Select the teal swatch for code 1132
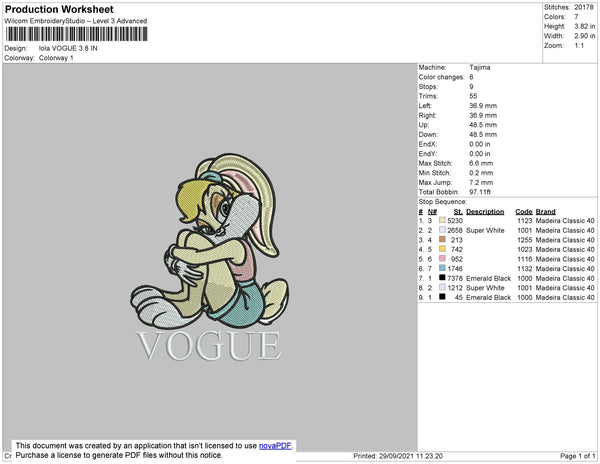This screenshot has width=600, height=464. (442, 268)
